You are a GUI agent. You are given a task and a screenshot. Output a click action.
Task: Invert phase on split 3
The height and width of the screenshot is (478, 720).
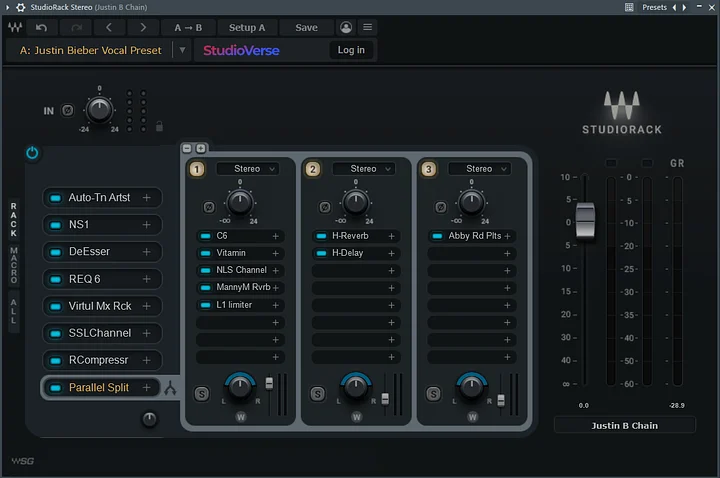(x=441, y=207)
